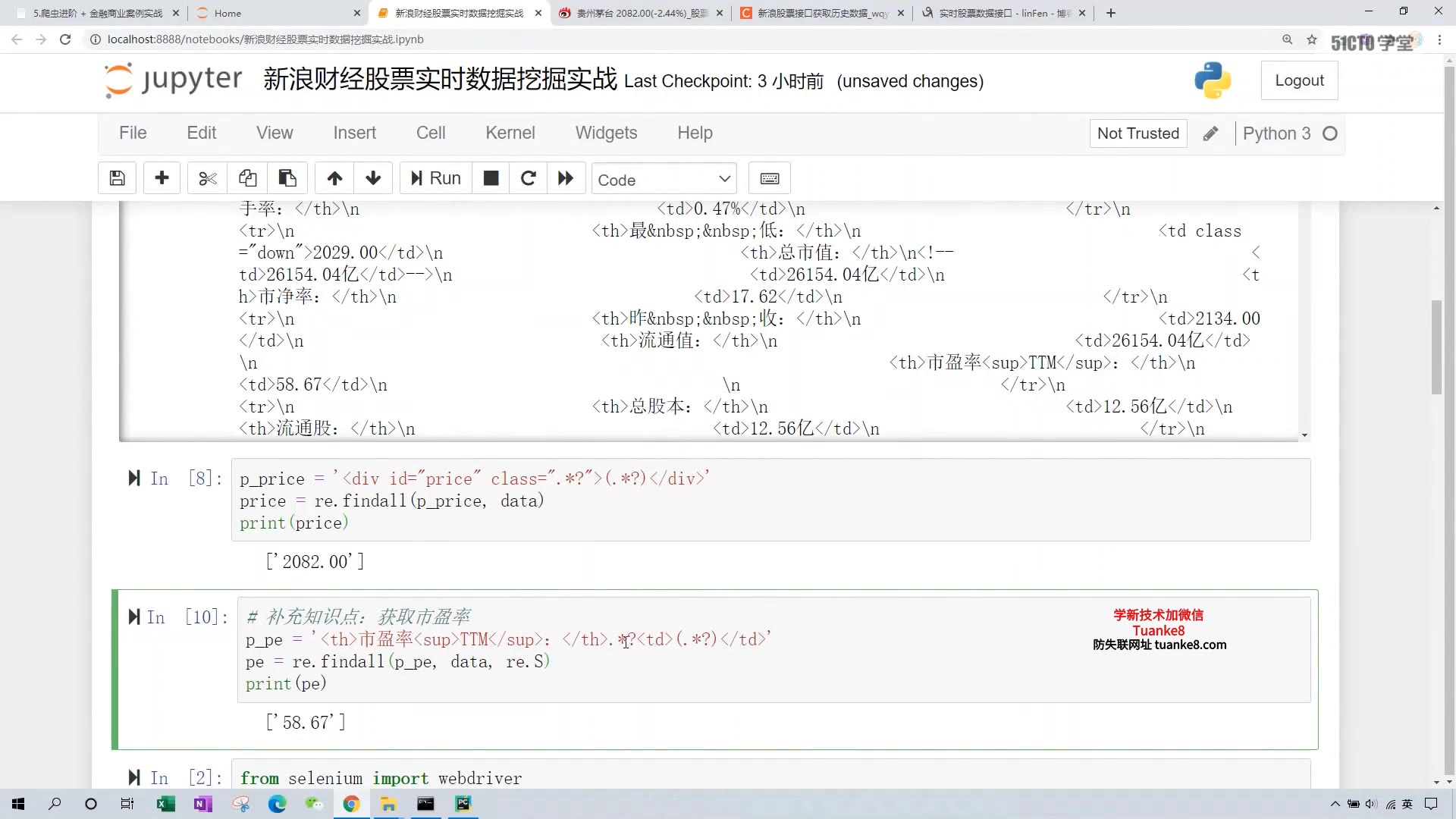Move selected cell up
The image size is (1456, 819).
click(x=334, y=178)
